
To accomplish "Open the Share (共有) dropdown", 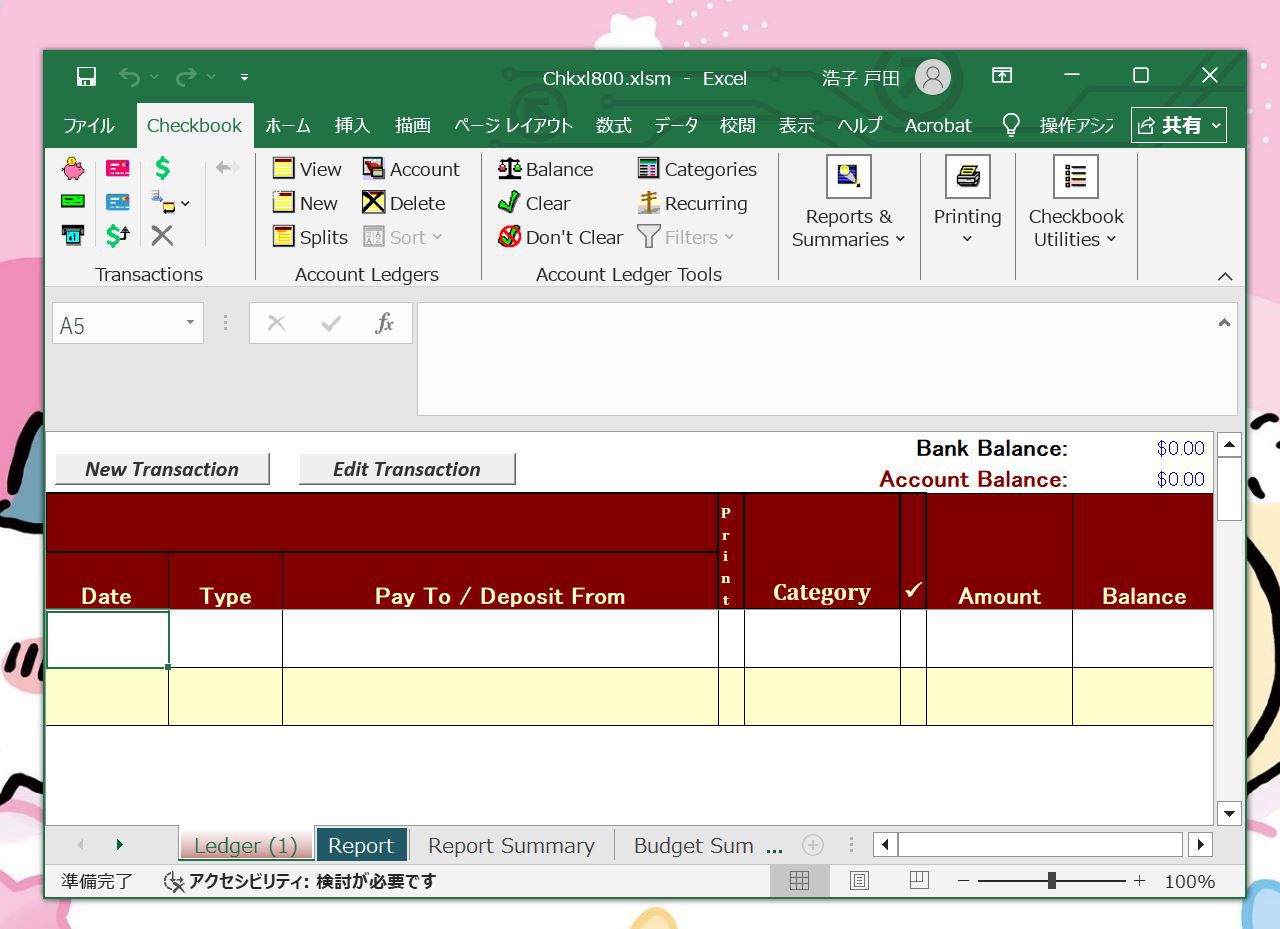I will (x=1179, y=125).
